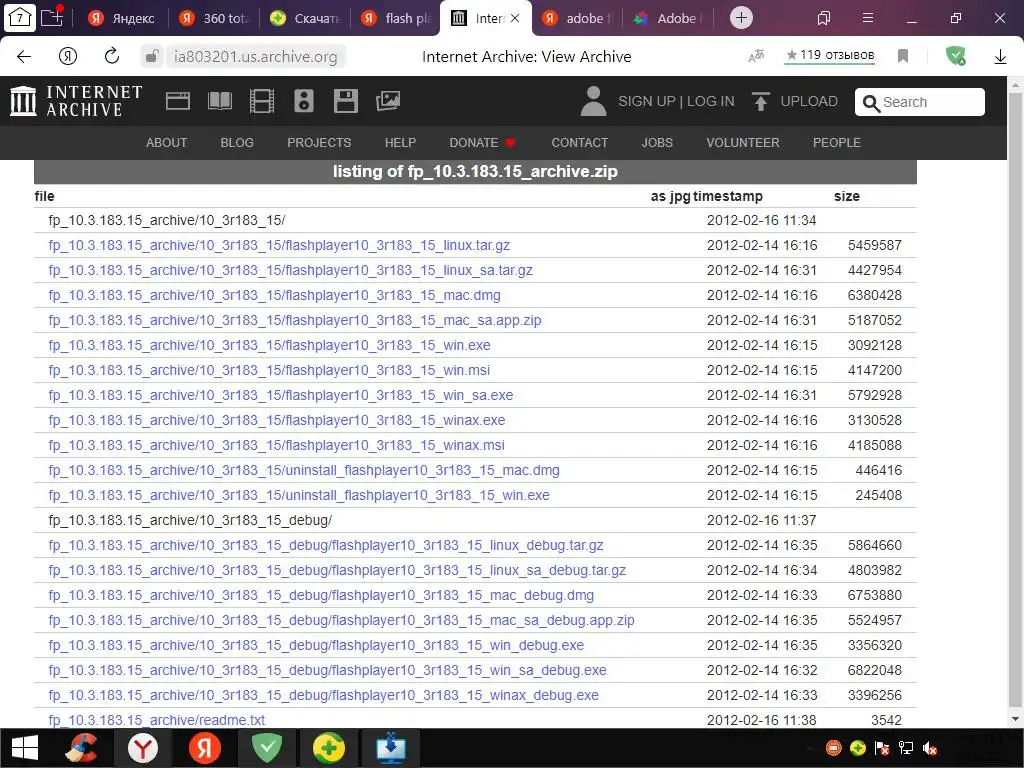Open the 119 отзывов reviews link

(829, 56)
